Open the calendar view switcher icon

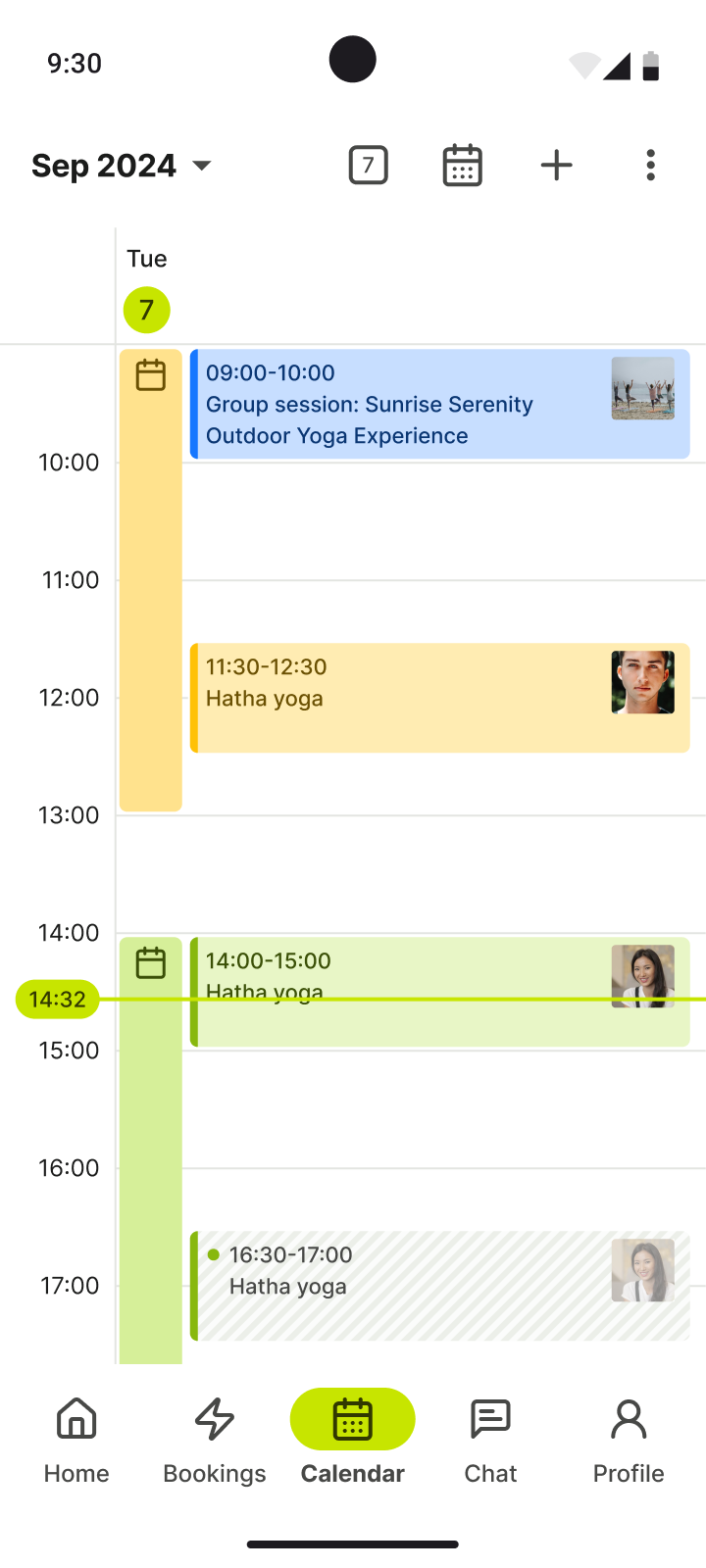click(462, 165)
